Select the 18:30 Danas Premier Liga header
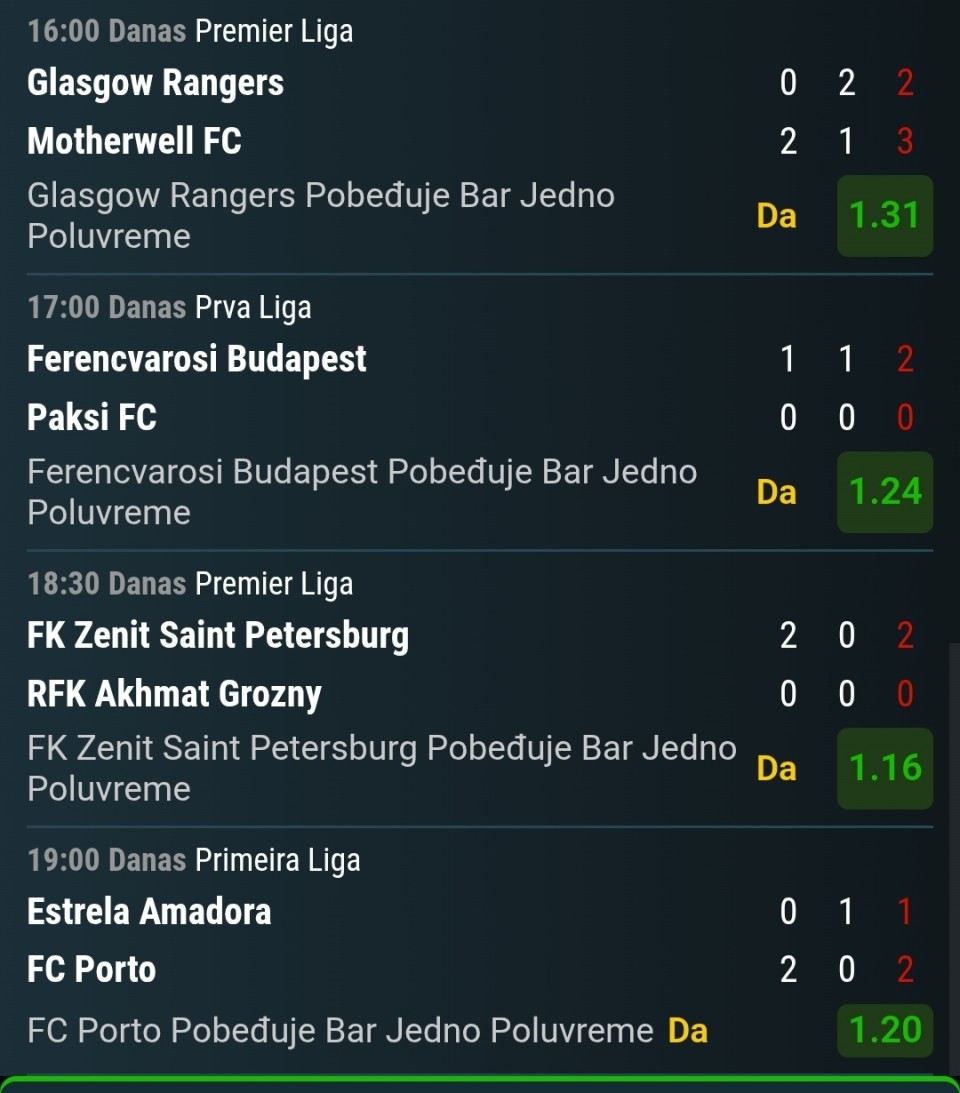 pos(190,583)
